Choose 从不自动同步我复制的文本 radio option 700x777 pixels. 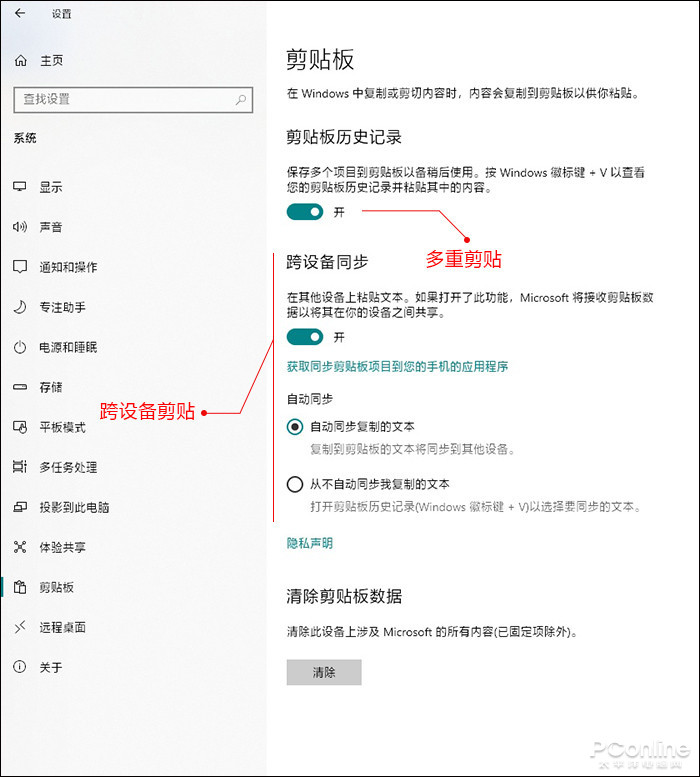click(x=295, y=485)
